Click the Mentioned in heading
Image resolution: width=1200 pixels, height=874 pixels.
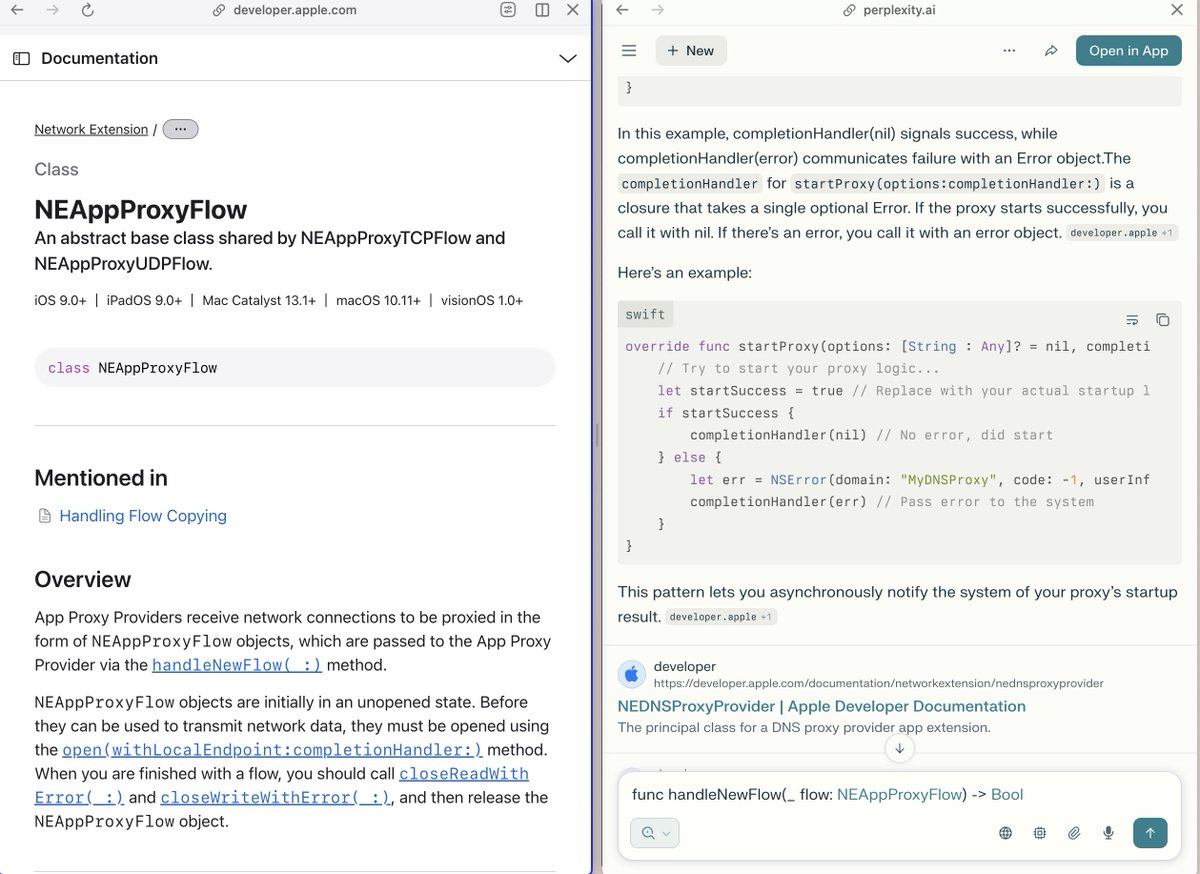(x=101, y=478)
